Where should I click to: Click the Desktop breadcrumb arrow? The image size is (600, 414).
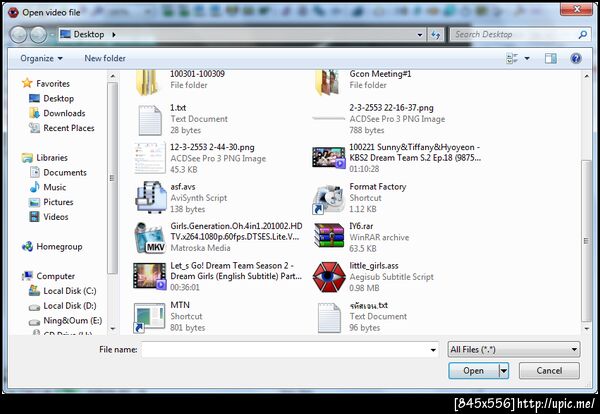click(x=114, y=35)
